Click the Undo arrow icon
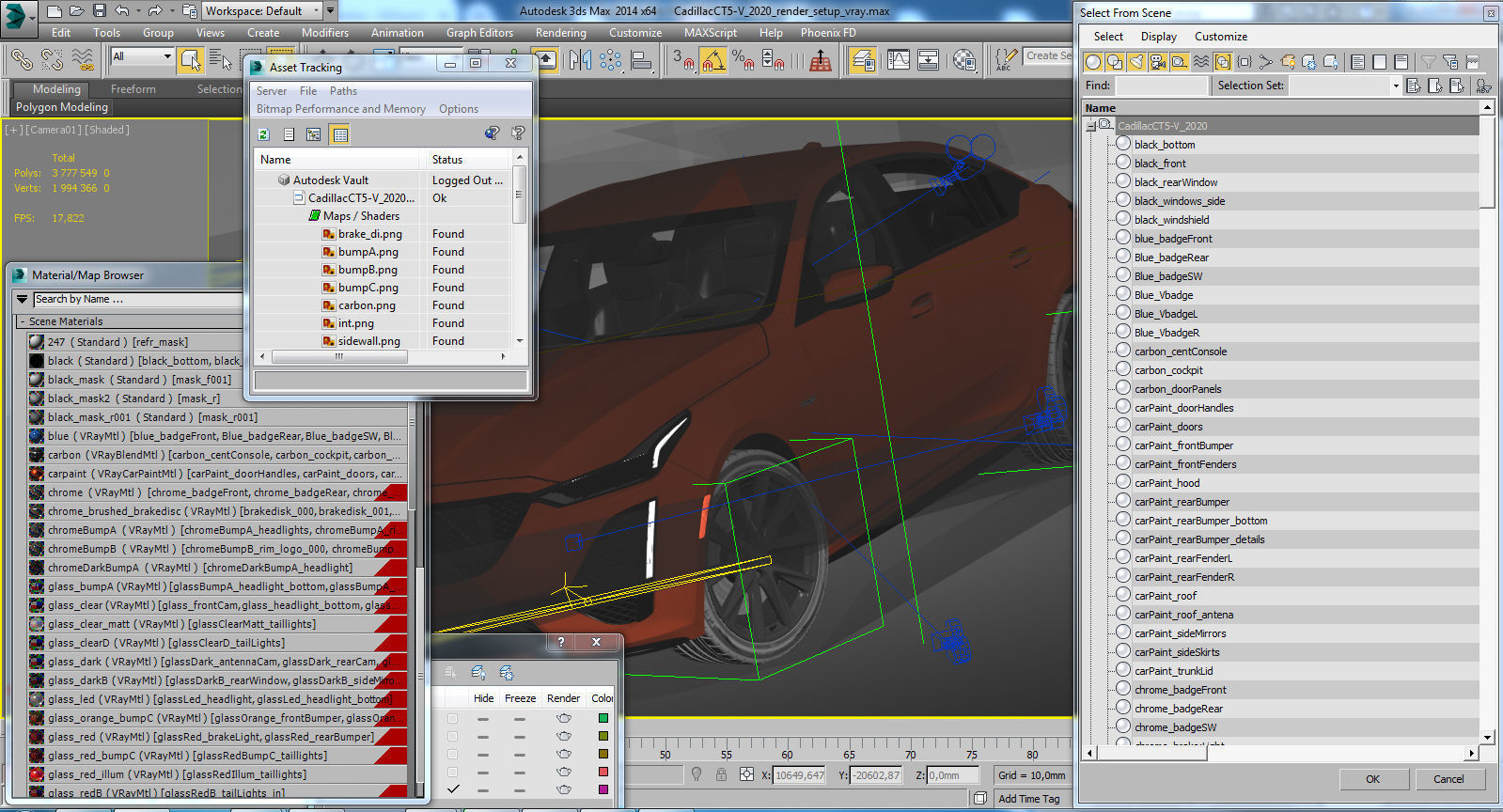The width and height of the screenshot is (1503, 812). point(122,11)
